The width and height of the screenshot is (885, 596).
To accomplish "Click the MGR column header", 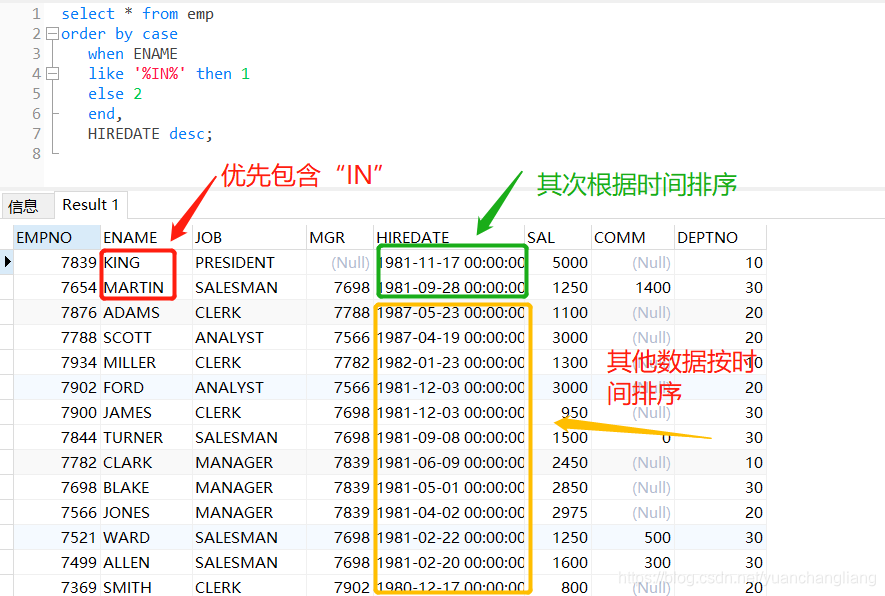I will pyautogui.click(x=339, y=238).
